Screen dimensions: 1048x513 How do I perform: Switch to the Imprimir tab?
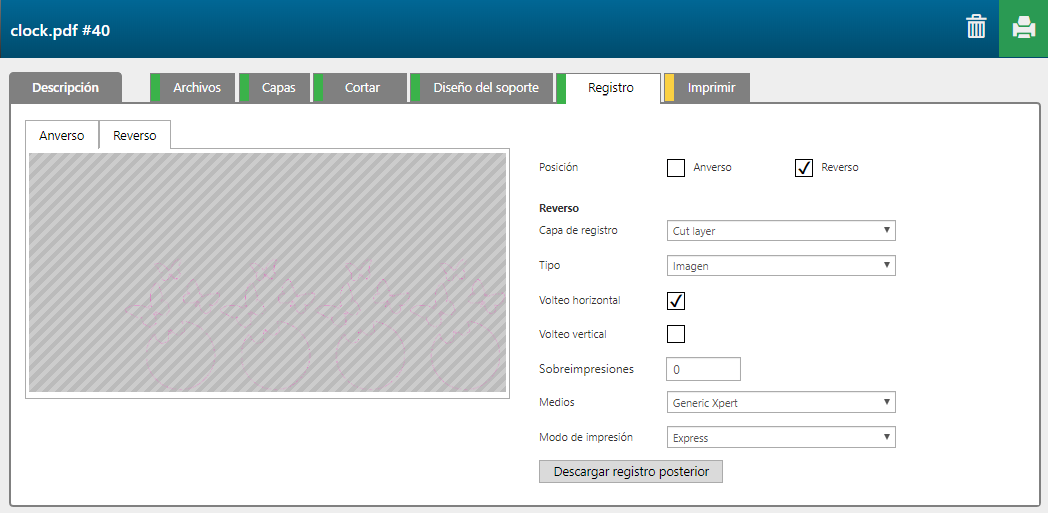point(711,88)
